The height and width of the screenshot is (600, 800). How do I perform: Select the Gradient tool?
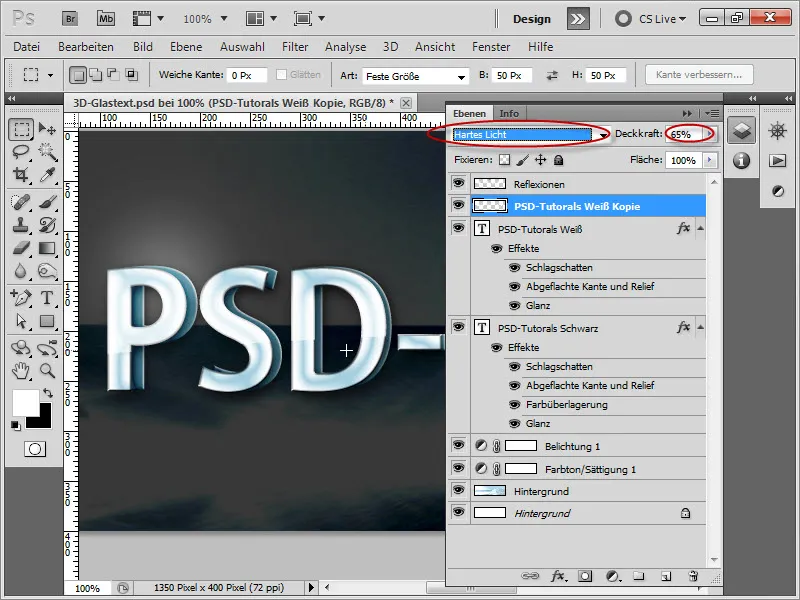pyautogui.click(x=47, y=248)
